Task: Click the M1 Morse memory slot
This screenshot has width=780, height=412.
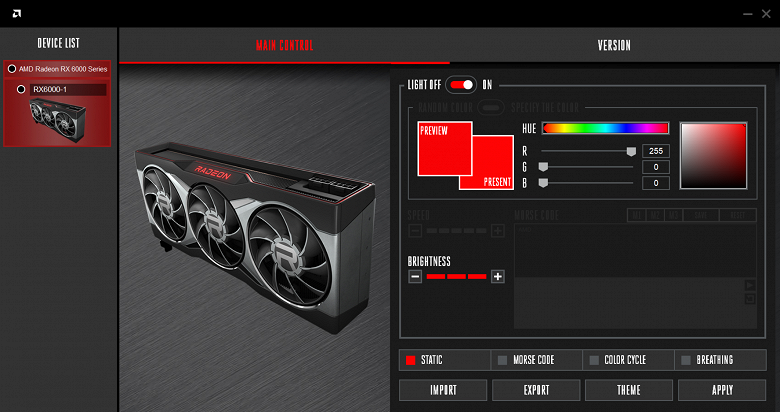Action: (x=637, y=215)
